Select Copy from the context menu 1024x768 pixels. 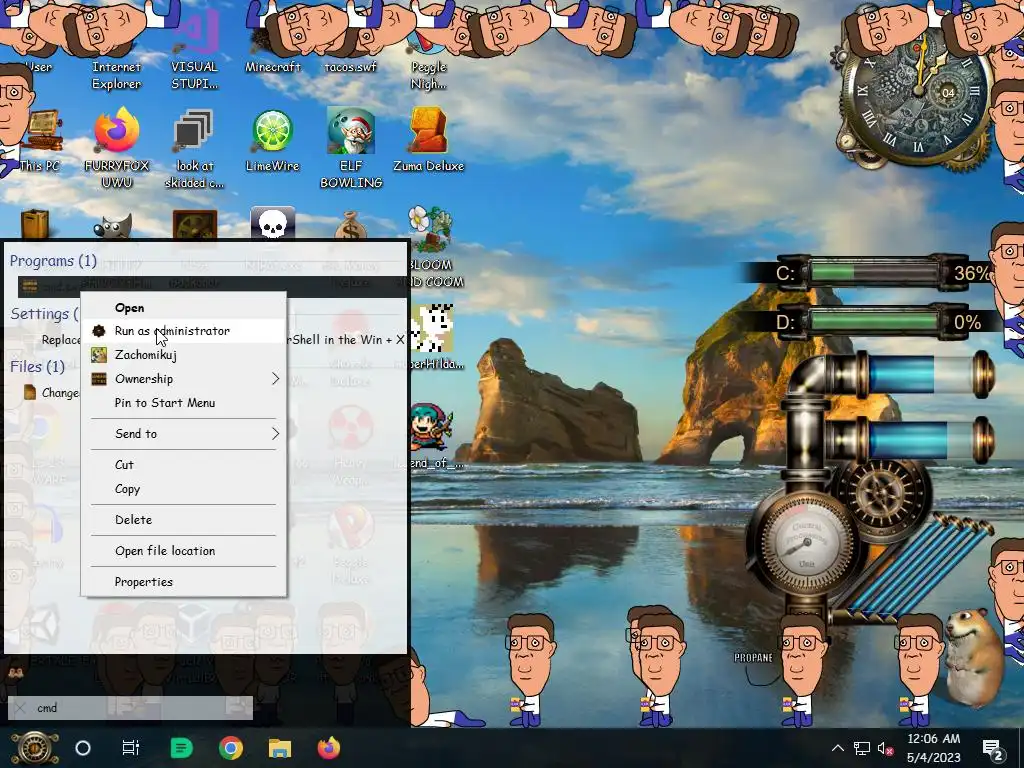coord(184,488)
